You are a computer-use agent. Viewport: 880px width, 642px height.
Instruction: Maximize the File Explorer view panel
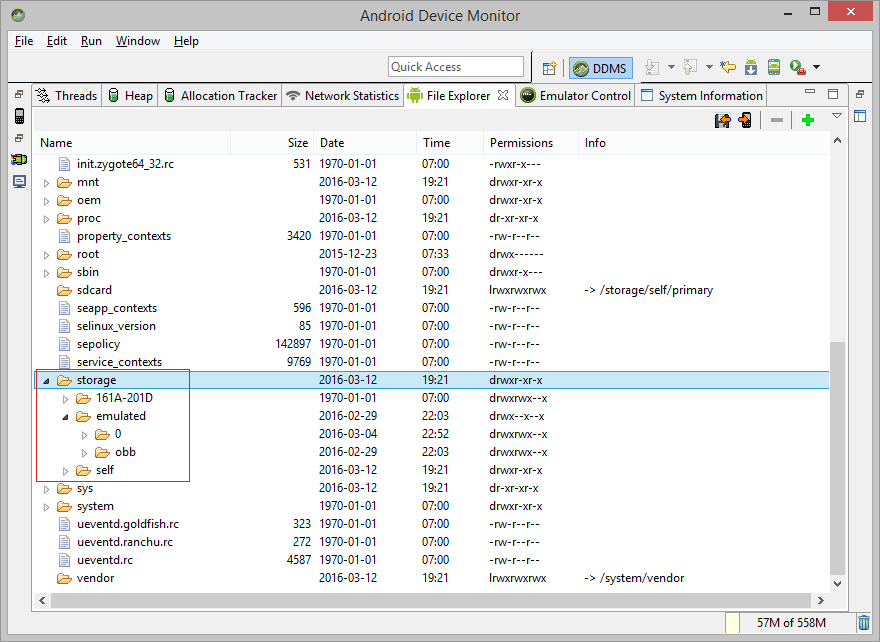coord(833,94)
